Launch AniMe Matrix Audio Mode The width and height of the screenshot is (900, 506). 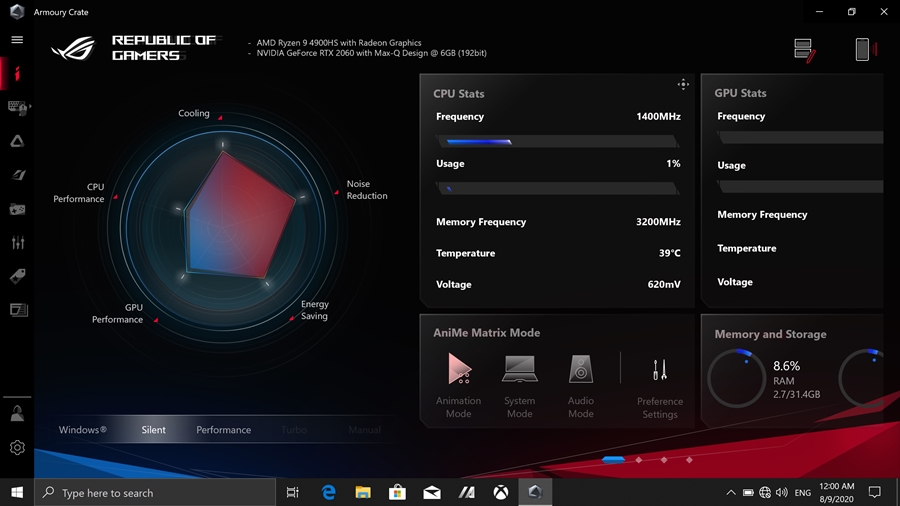pyautogui.click(x=581, y=386)
